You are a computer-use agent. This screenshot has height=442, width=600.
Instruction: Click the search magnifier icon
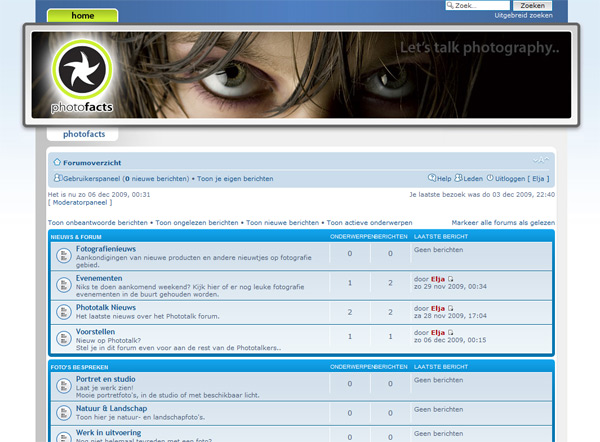(x=450, y=5)
